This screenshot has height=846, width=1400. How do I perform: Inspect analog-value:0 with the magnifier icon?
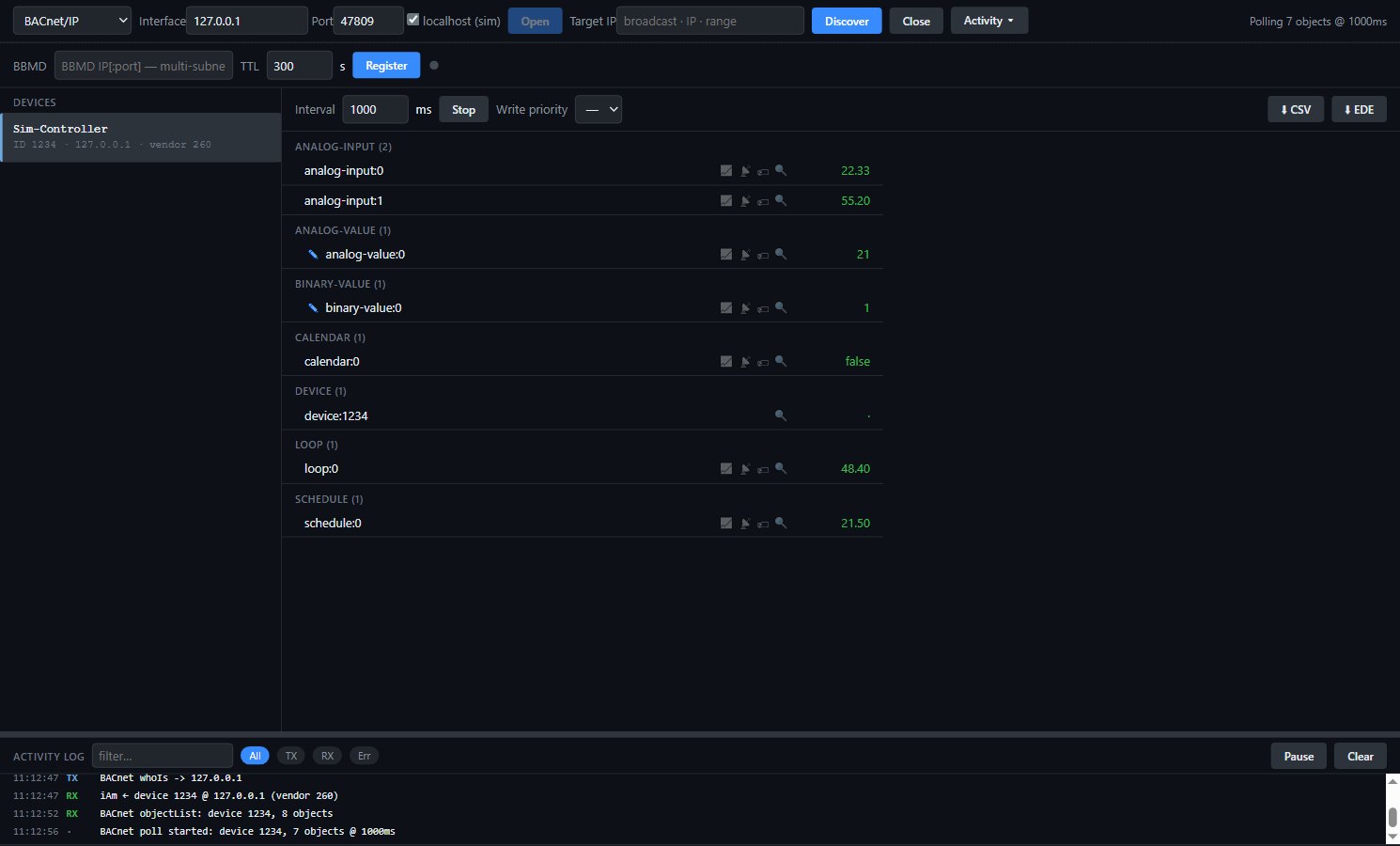coord(781,255)
